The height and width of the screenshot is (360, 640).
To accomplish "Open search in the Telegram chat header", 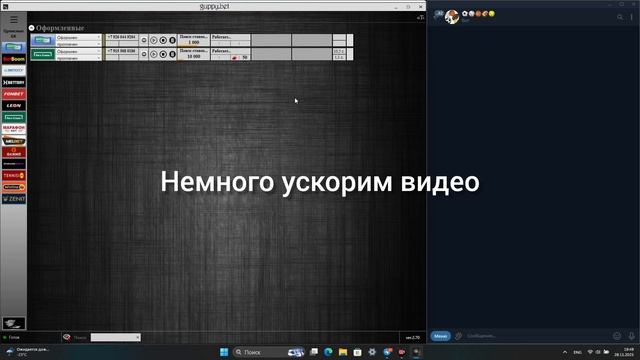I will (x=620, y=17).
